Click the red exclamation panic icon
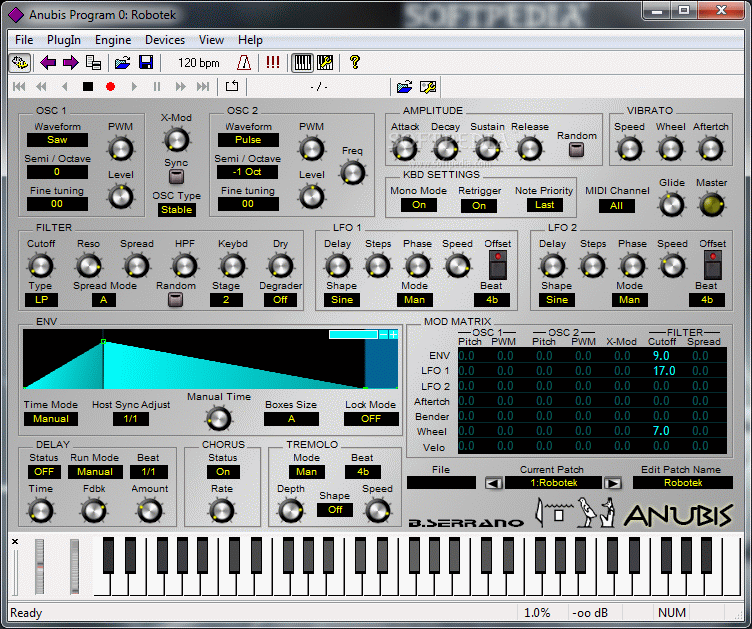This screenshot has width=752, height=629. pyautogui.click(x=272, y=62)
